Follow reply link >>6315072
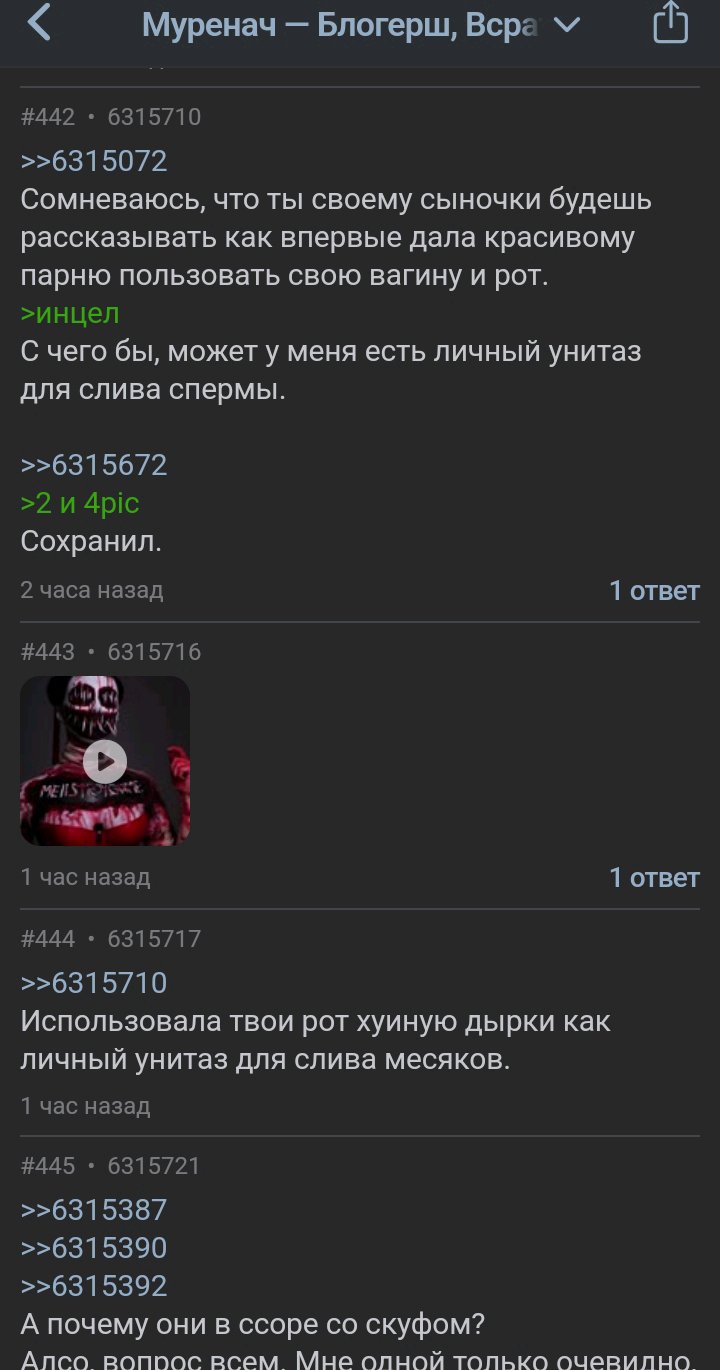Screen dimensions: 720x1370 tap(94, 161)
